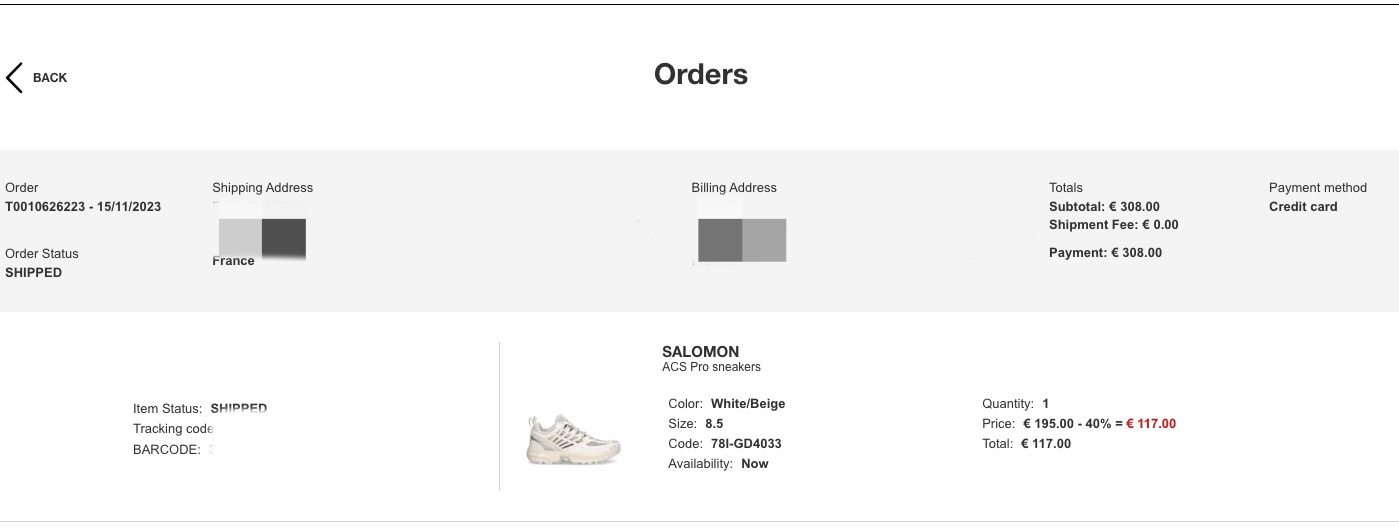This screenshot has width=1399, height=531.
Task: Click the Item Status SHIPPED value
Action: [238, 409]
